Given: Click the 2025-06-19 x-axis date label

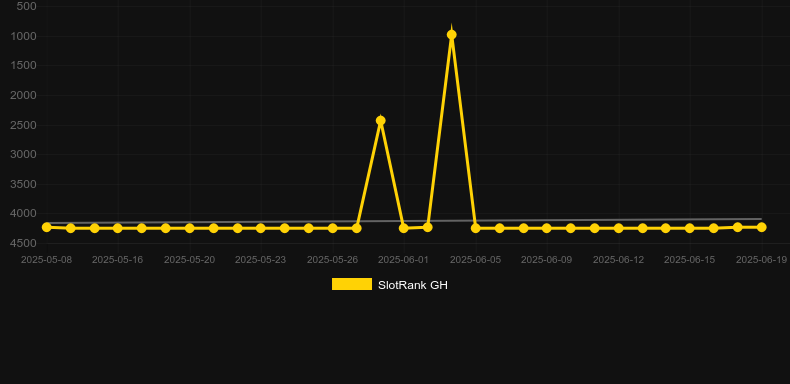Looking at the screenshot, I should pos(761,260).
